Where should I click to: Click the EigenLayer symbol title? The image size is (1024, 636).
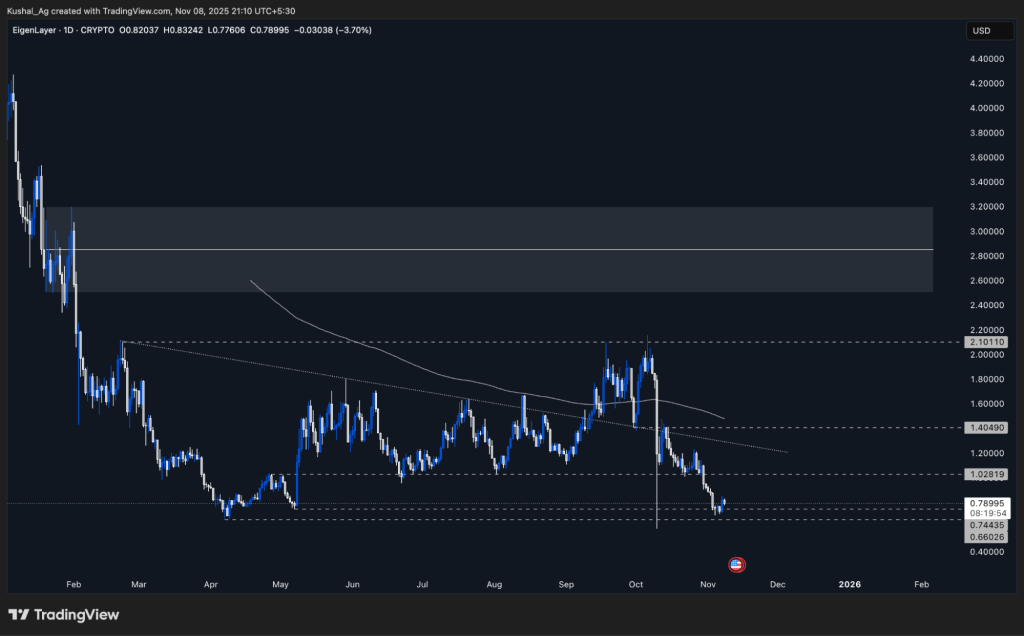coord(34,30)
